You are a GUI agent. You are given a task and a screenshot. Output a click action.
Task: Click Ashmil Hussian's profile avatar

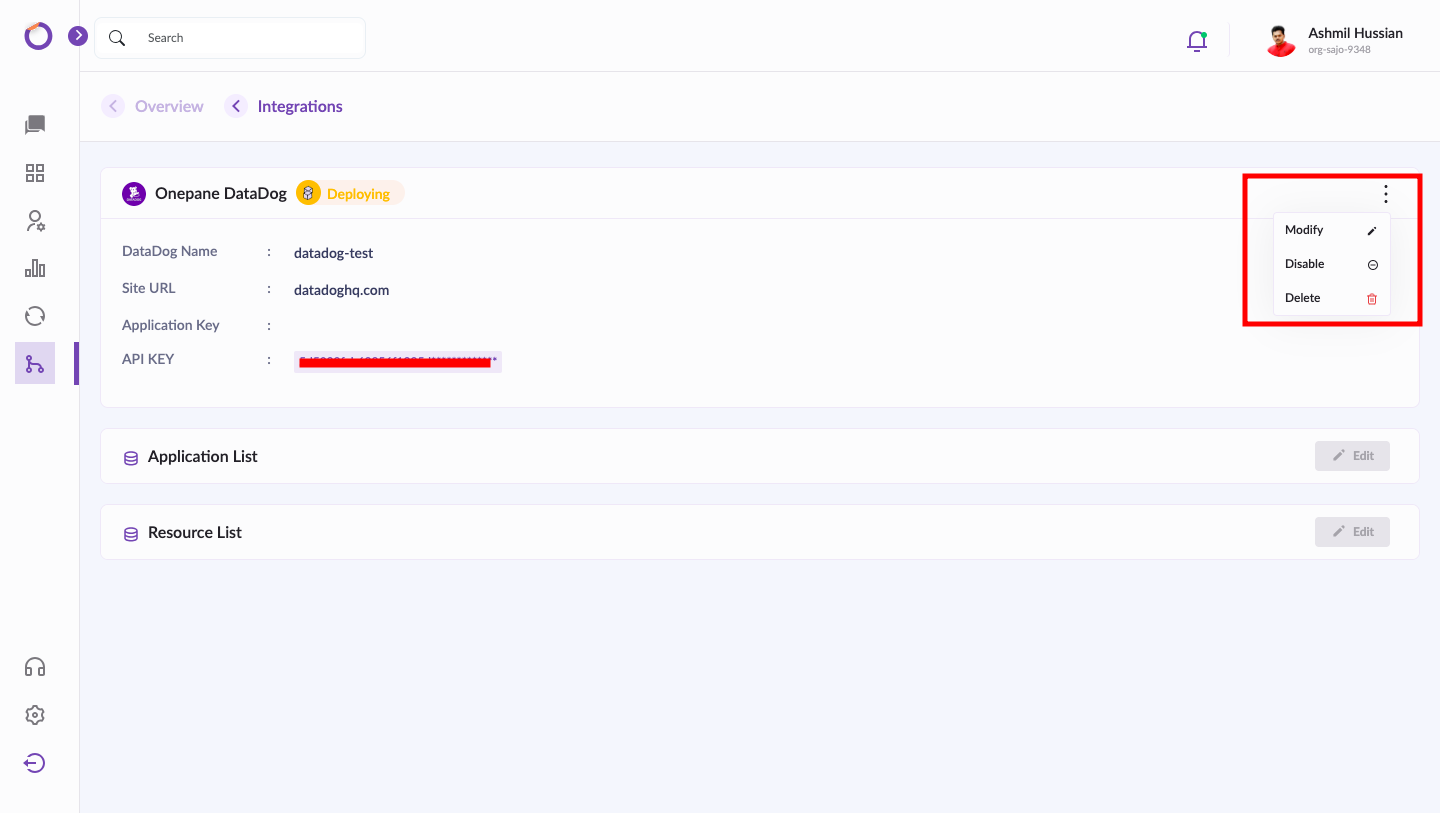click(x=1281, y=40)
